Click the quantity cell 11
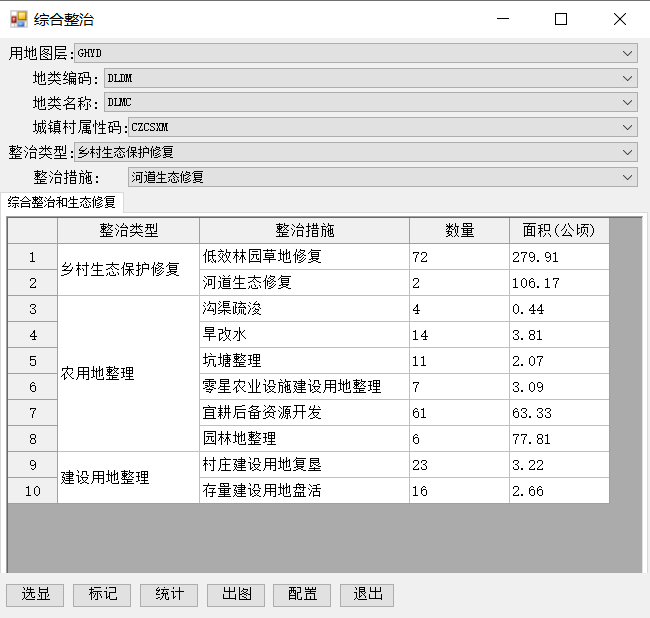The height and width of the screenshot is (618, 650). [460, 361]
